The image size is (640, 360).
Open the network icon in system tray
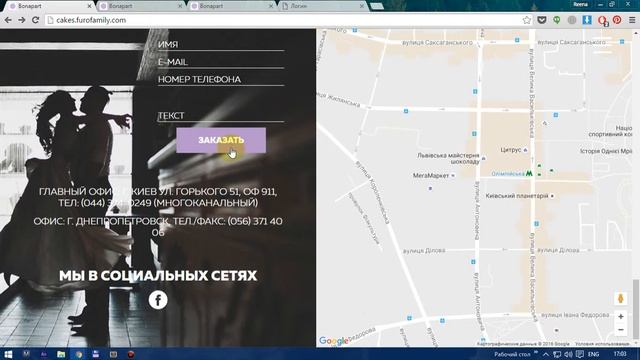pos(557,354)
